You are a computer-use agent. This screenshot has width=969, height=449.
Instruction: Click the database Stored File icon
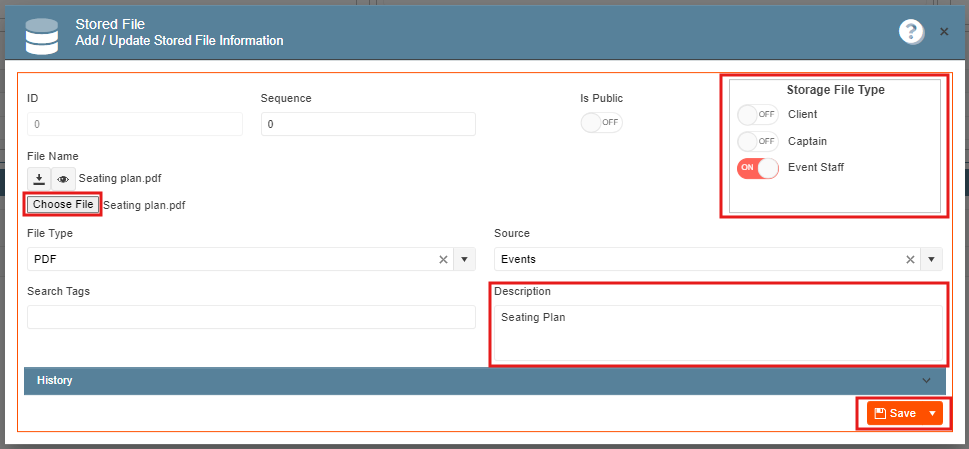(x=41, y=36)
